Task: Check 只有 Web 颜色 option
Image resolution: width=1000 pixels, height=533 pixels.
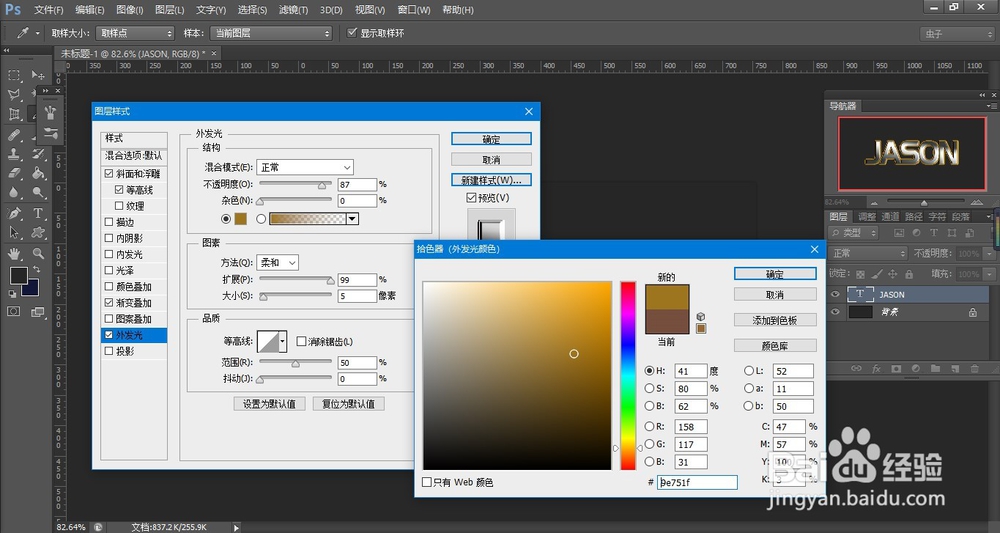Action: 427,483
